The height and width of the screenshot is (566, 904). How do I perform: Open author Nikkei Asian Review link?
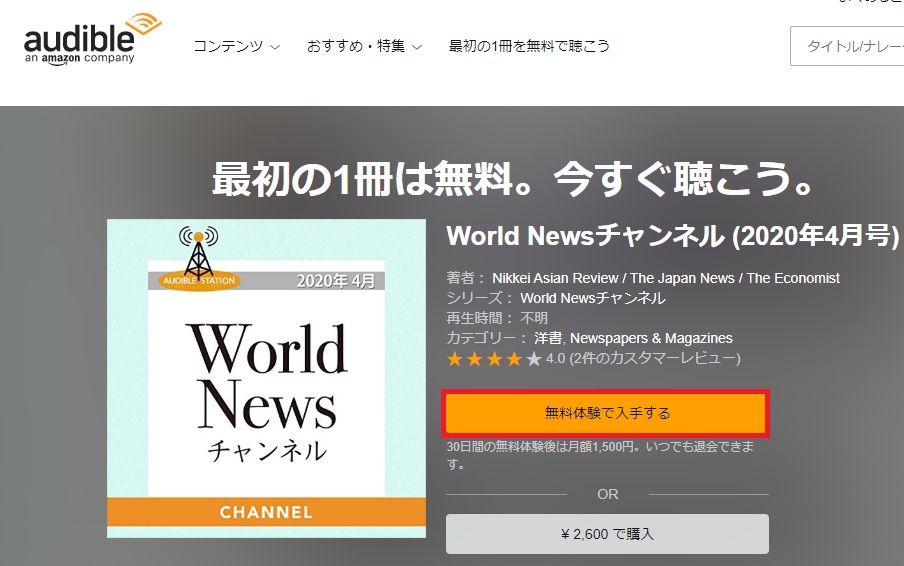(x=555, y=278)
